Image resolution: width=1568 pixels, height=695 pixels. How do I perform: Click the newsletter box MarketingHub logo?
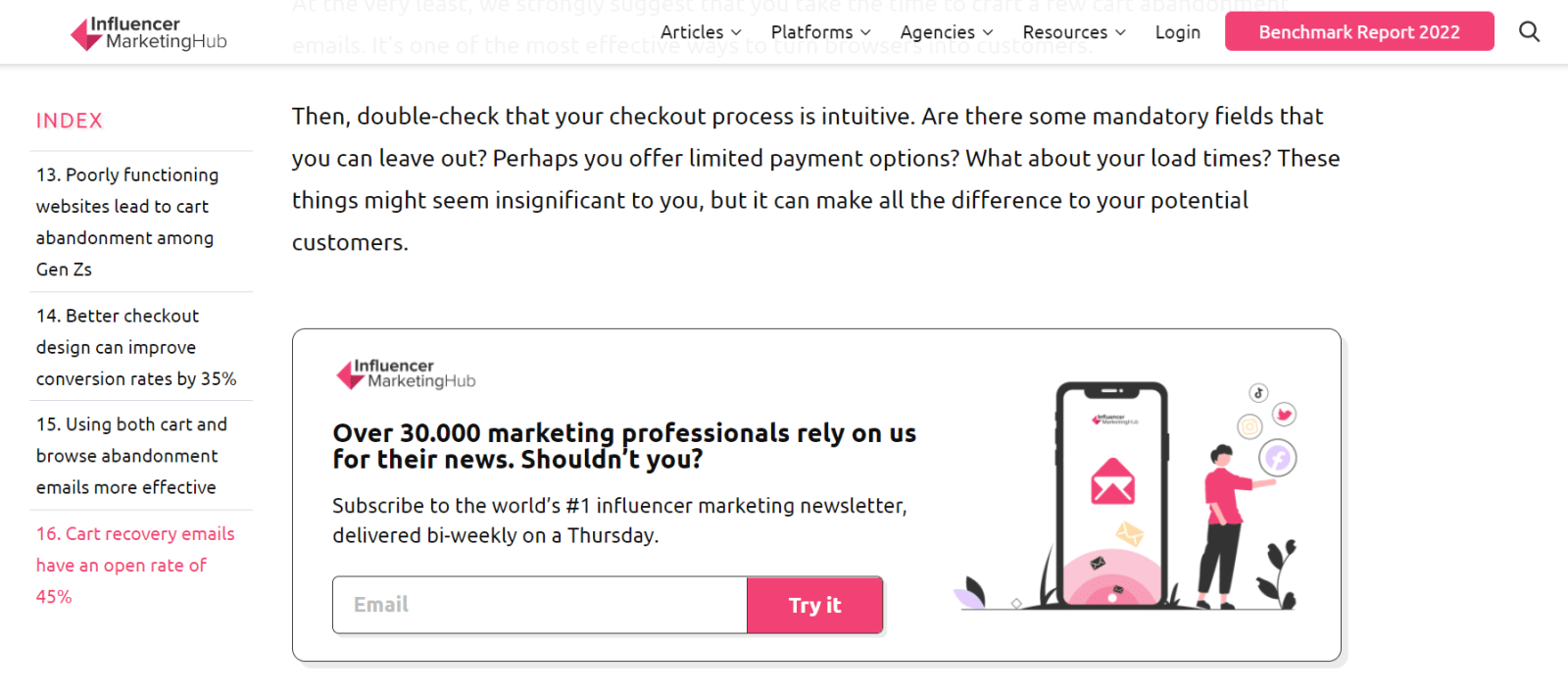[x=404, y=373]
